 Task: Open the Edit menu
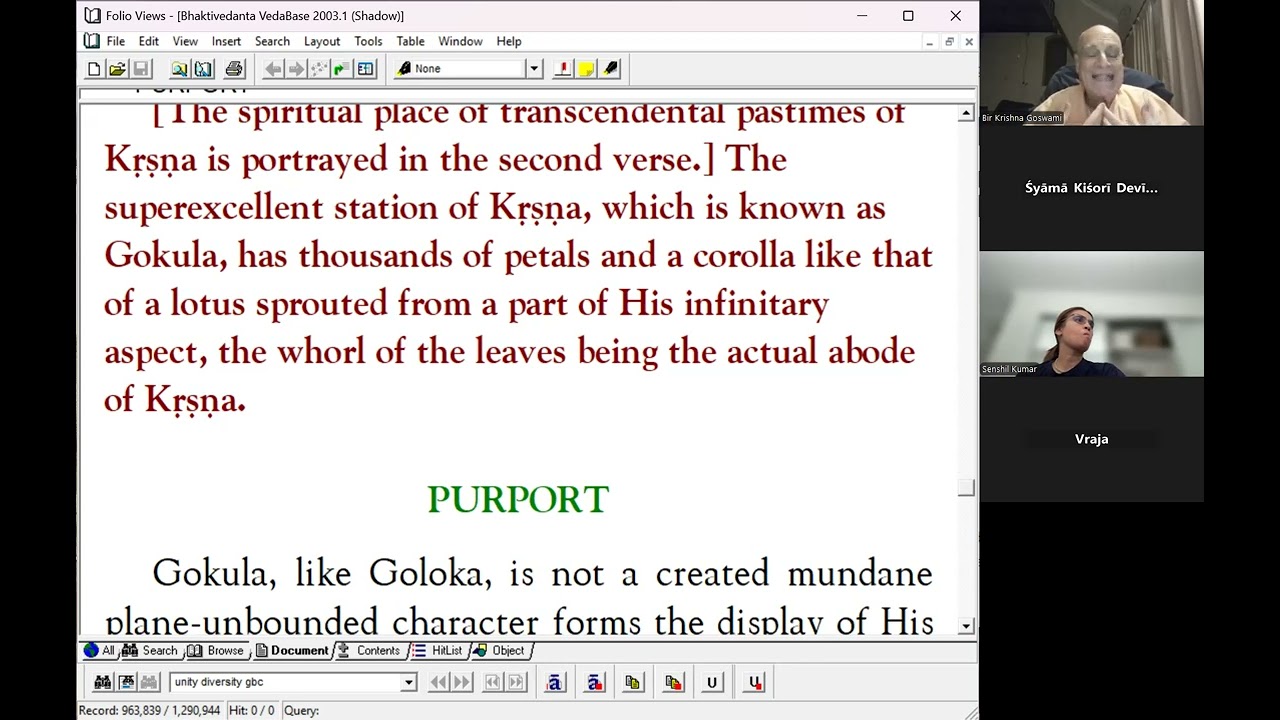coord(149,41)
